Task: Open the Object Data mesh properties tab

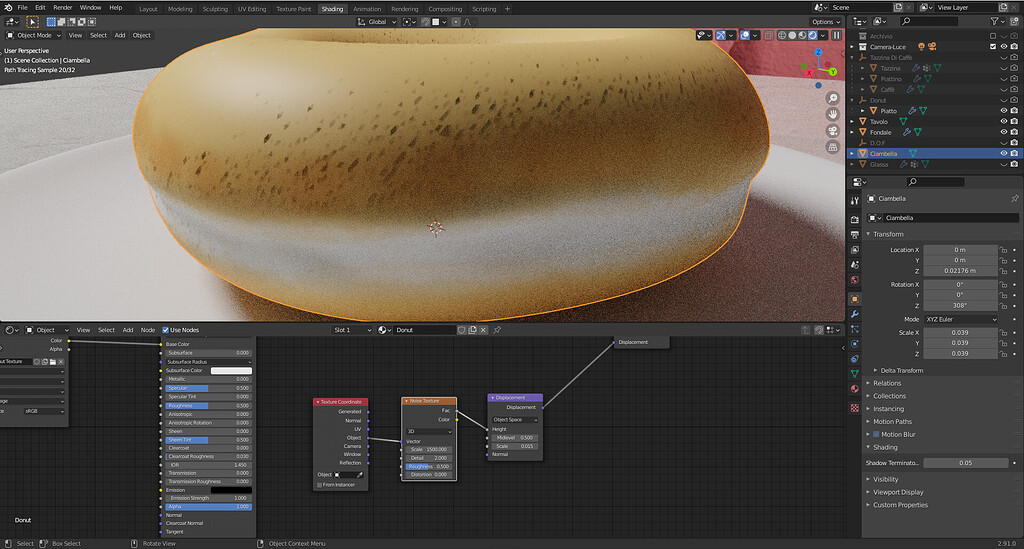Action: [854, 373]
